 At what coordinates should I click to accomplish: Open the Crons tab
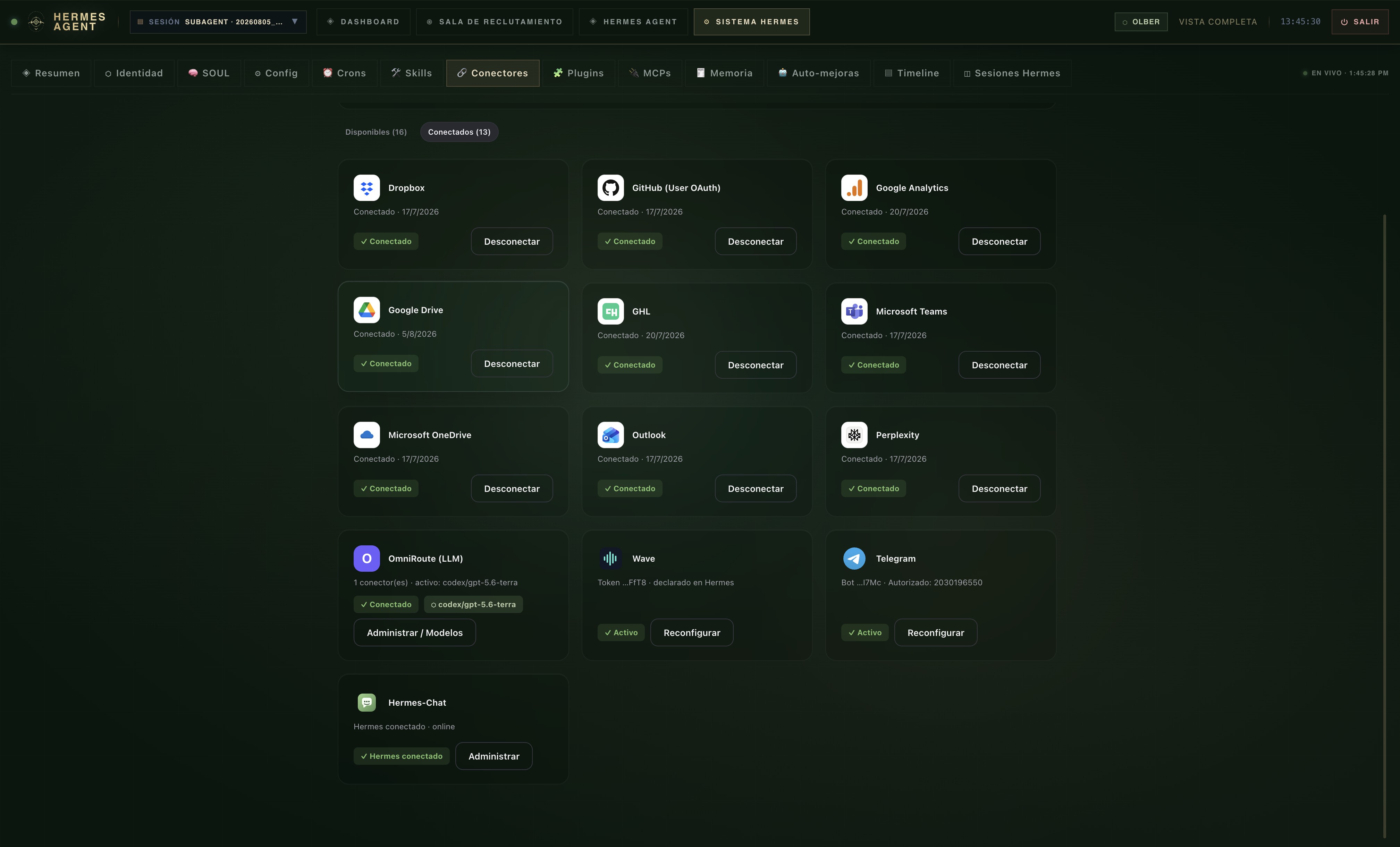[344, 73]
